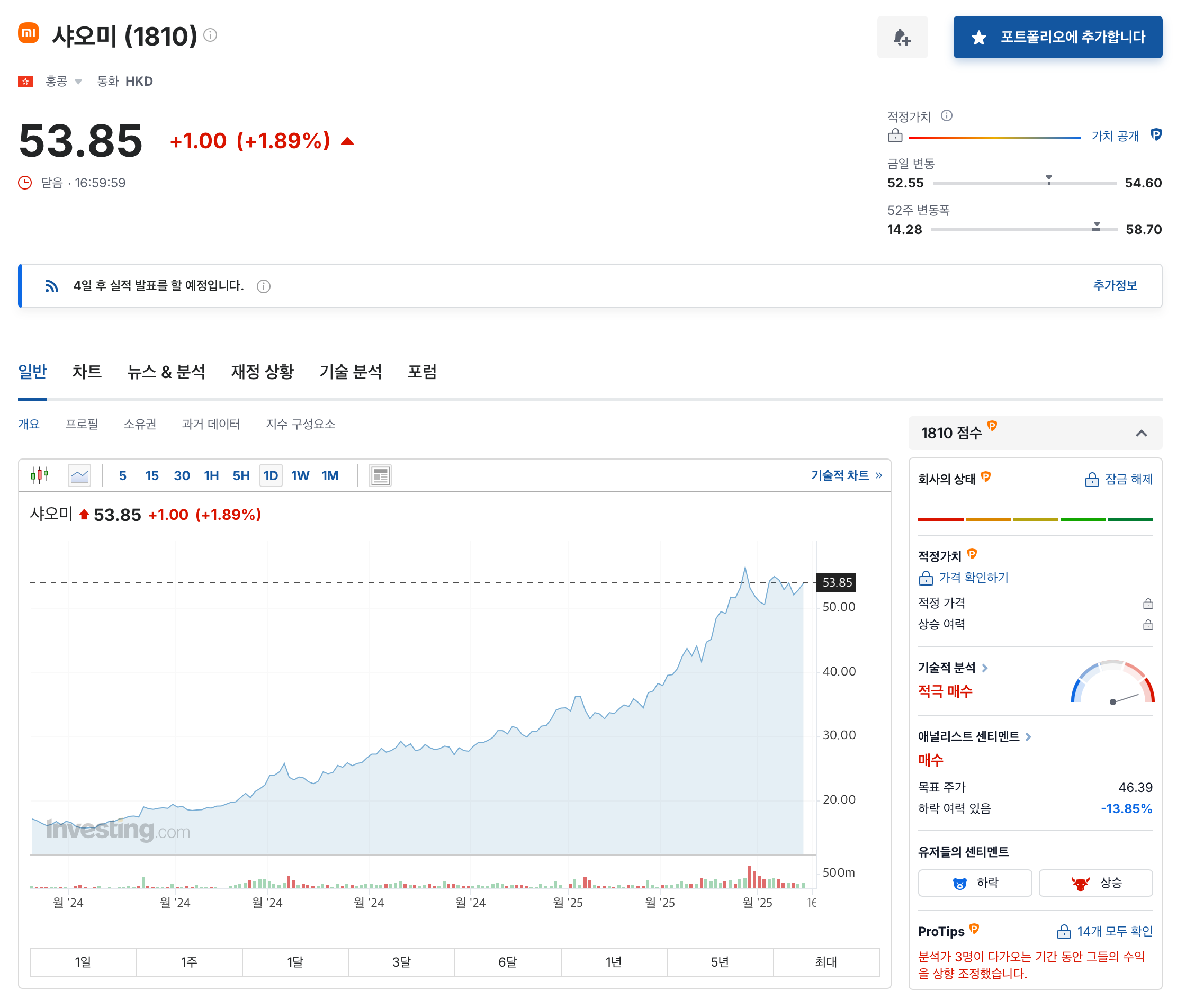Click 잠금 해제 unlock link
This screenshot has height=1008, width=1186.
(1119, 479)
